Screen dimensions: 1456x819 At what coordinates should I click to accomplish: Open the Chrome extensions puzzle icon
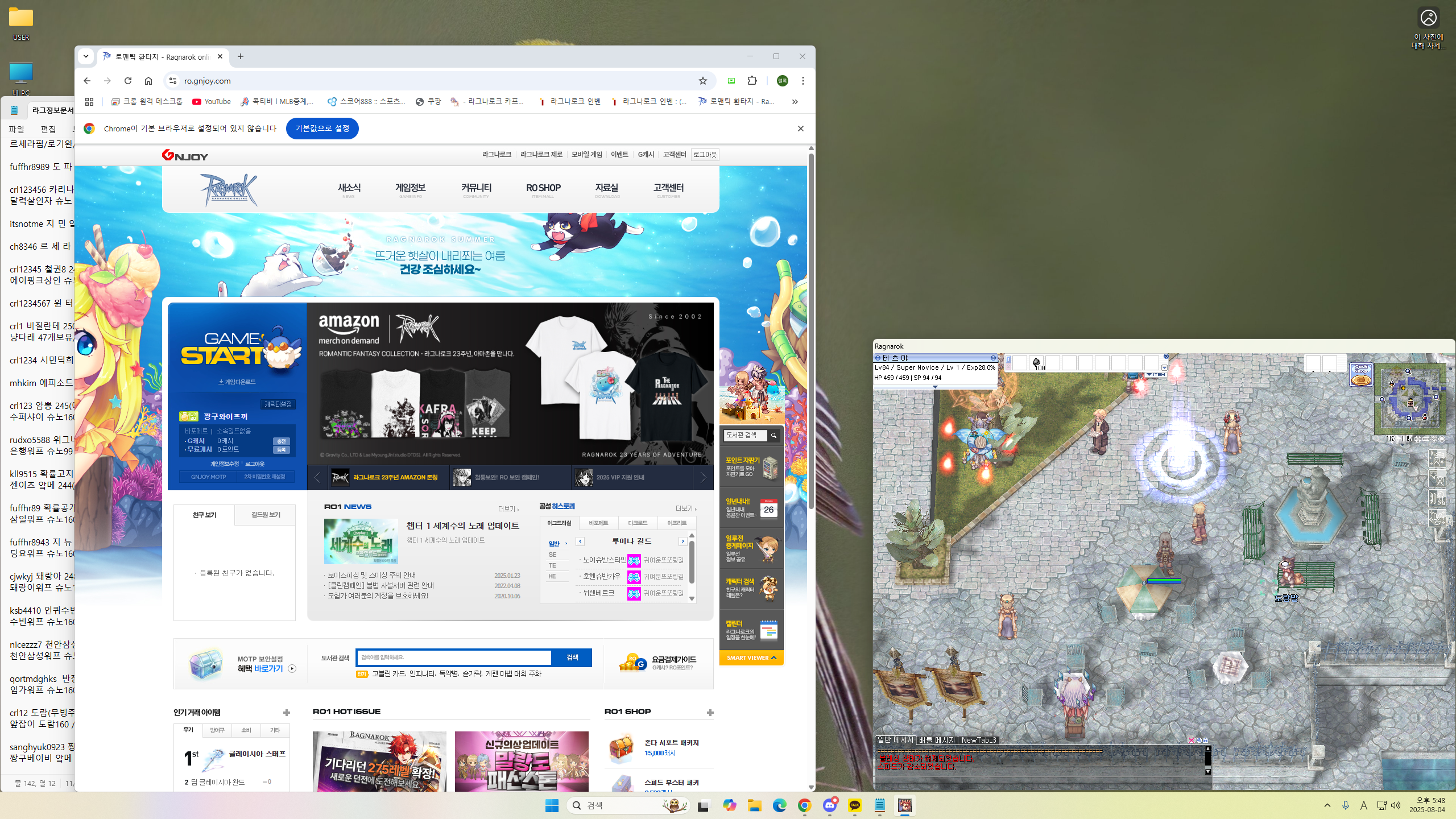[x=752, y=81]
